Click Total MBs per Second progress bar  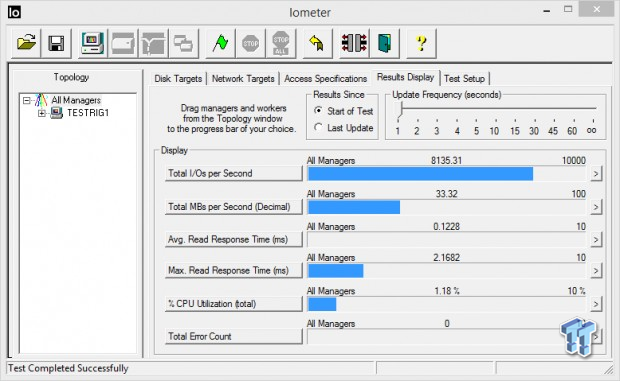click(x=447, y=207)
